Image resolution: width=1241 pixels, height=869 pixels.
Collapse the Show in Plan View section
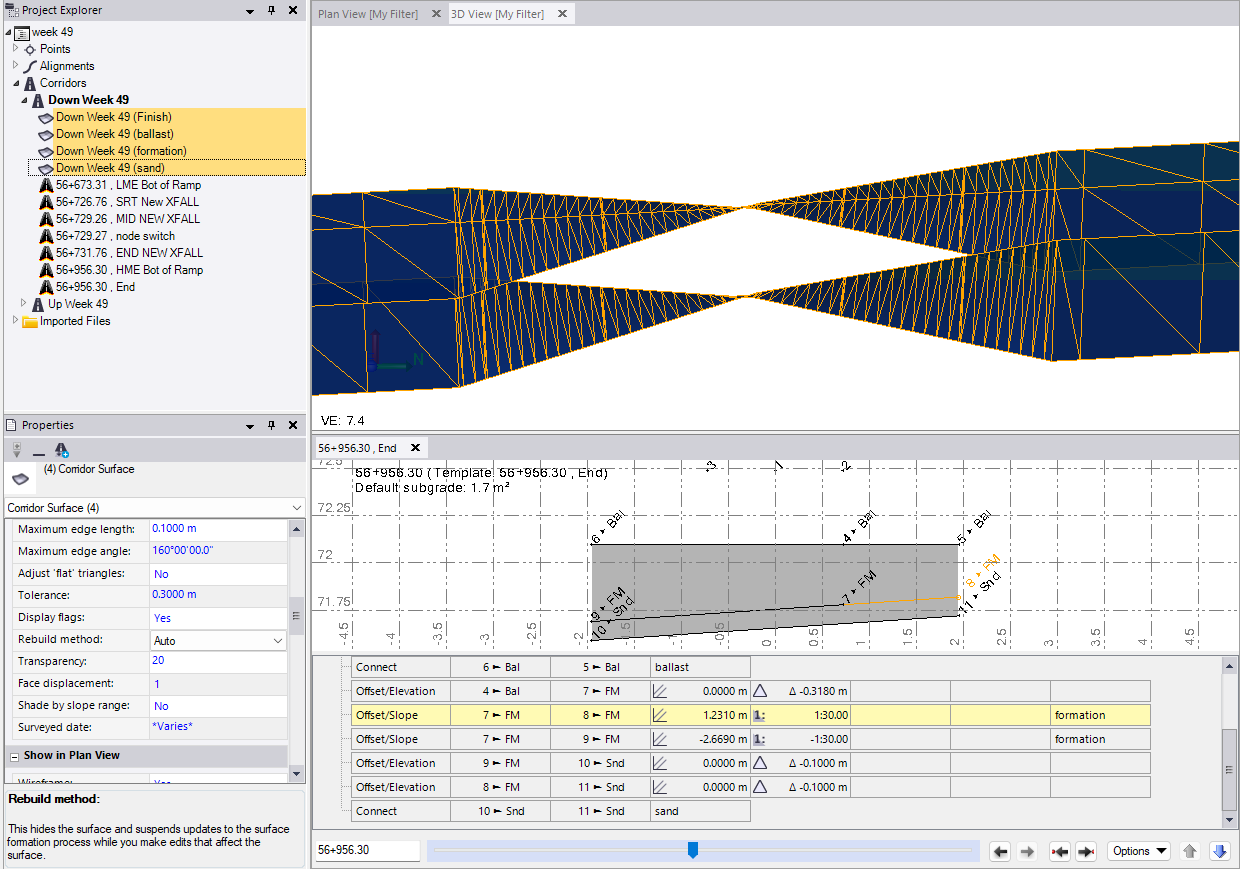click(x=15, y=756)
